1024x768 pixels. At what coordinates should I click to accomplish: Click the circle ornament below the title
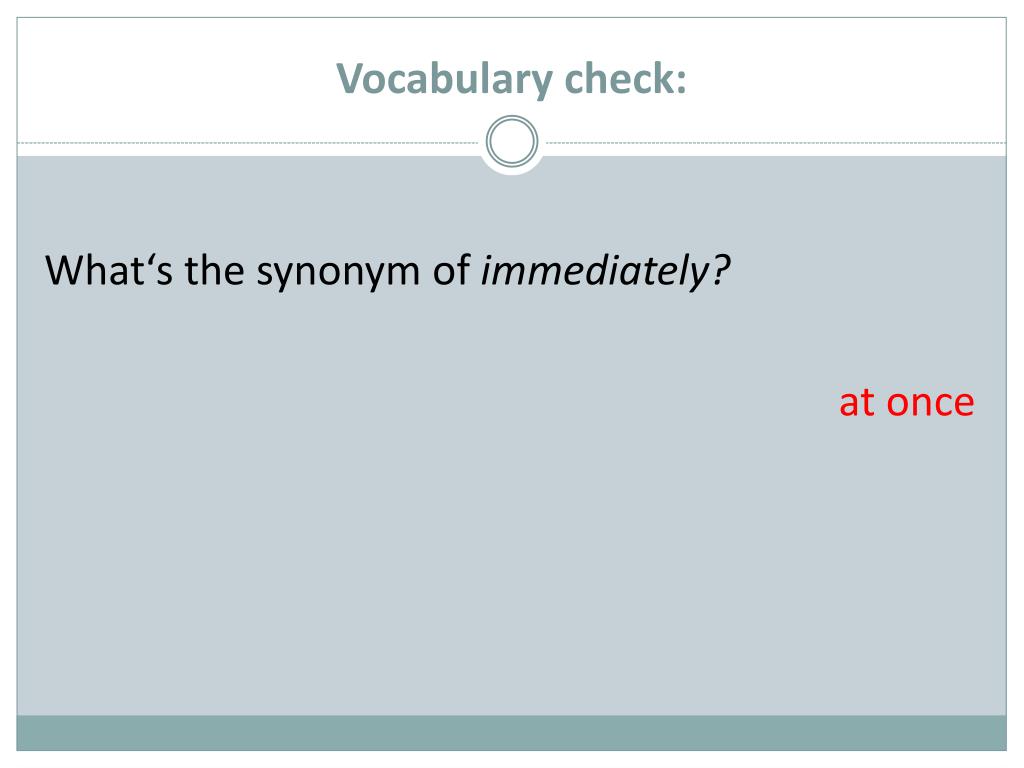pyautogui.click(x=512, y=141)
